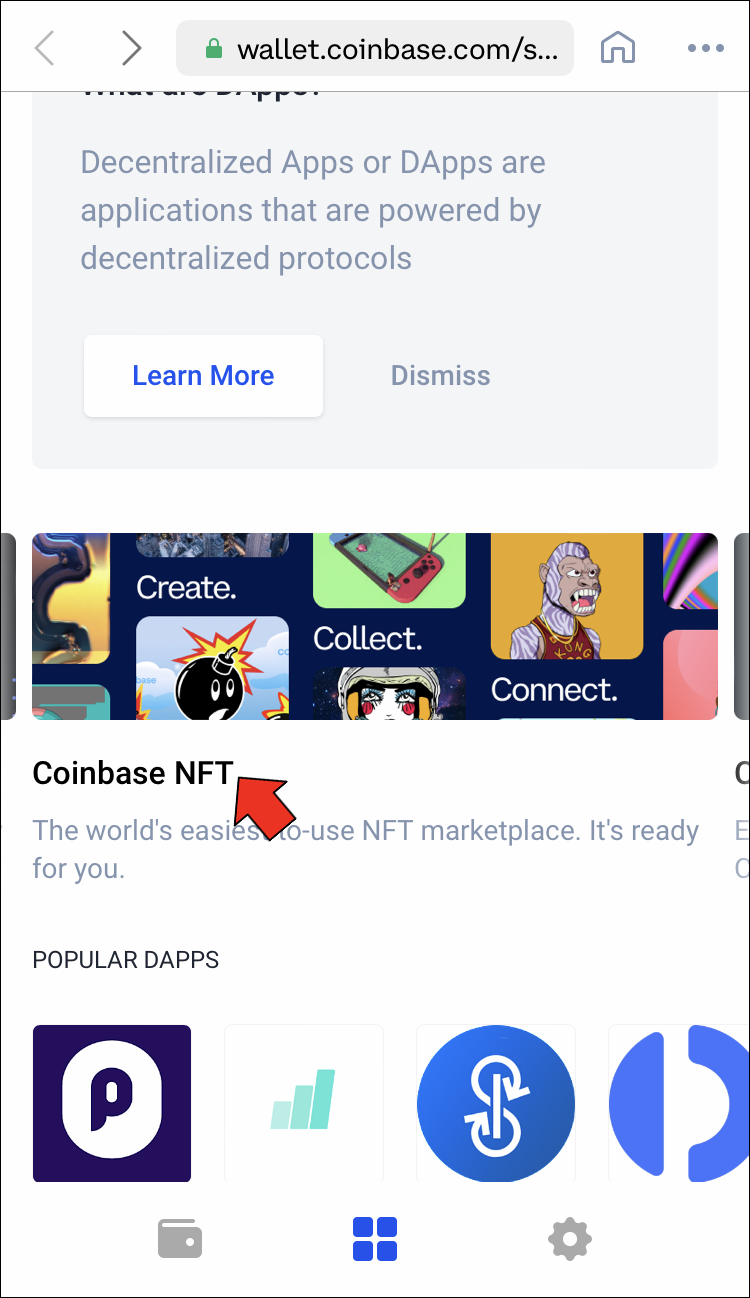750x1298 pixels.
Task: Switch to the wallet tab
Action: pyautogui.click(x=180, y=1240)
